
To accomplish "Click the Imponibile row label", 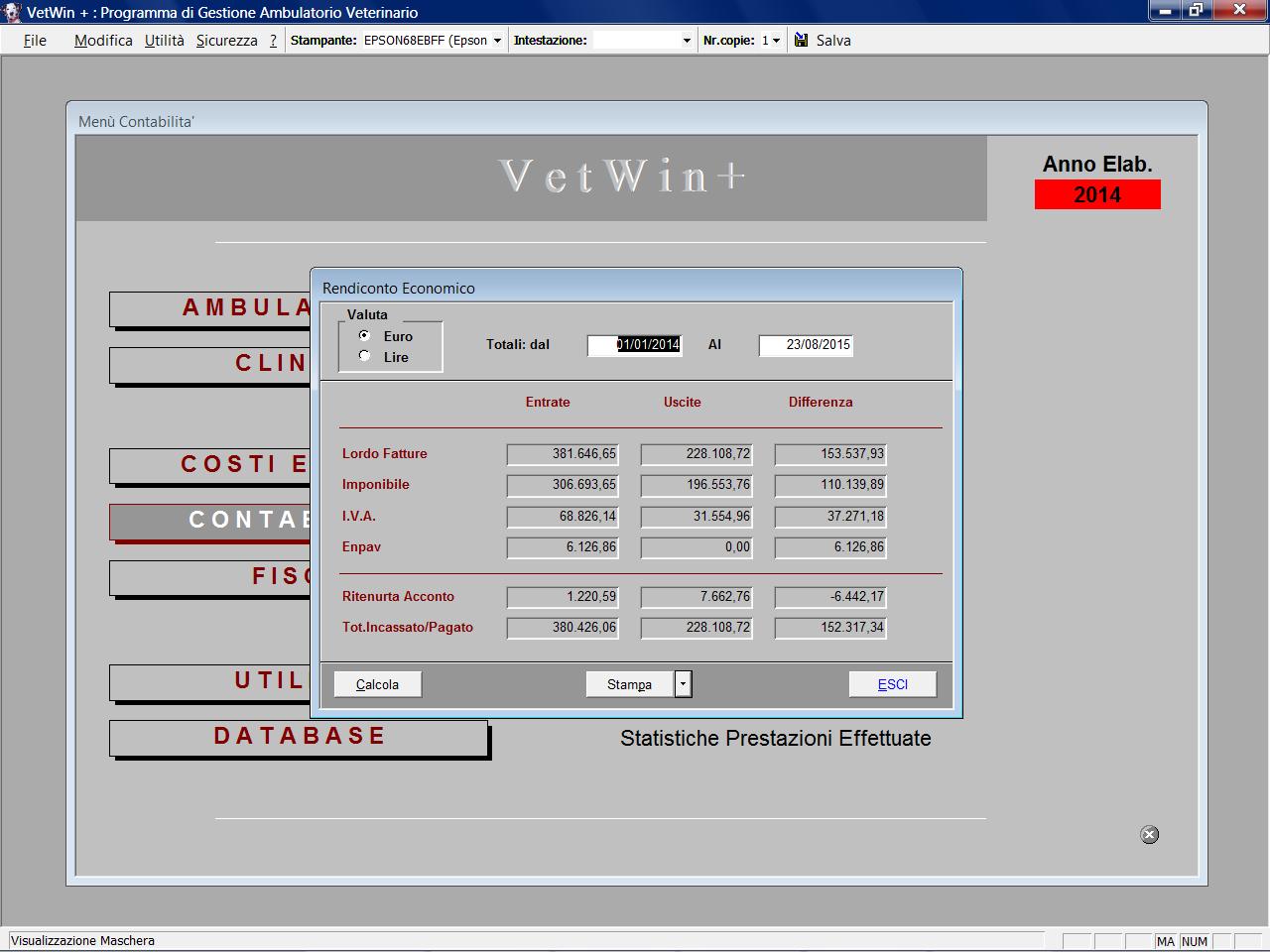I will (376, 484).
